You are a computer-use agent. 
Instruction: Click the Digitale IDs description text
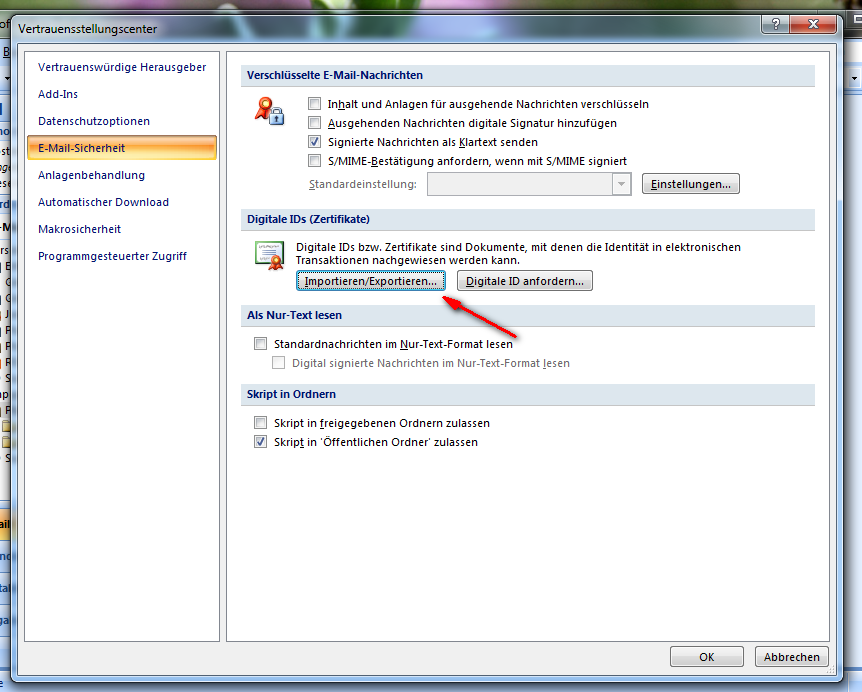point(518,253)
